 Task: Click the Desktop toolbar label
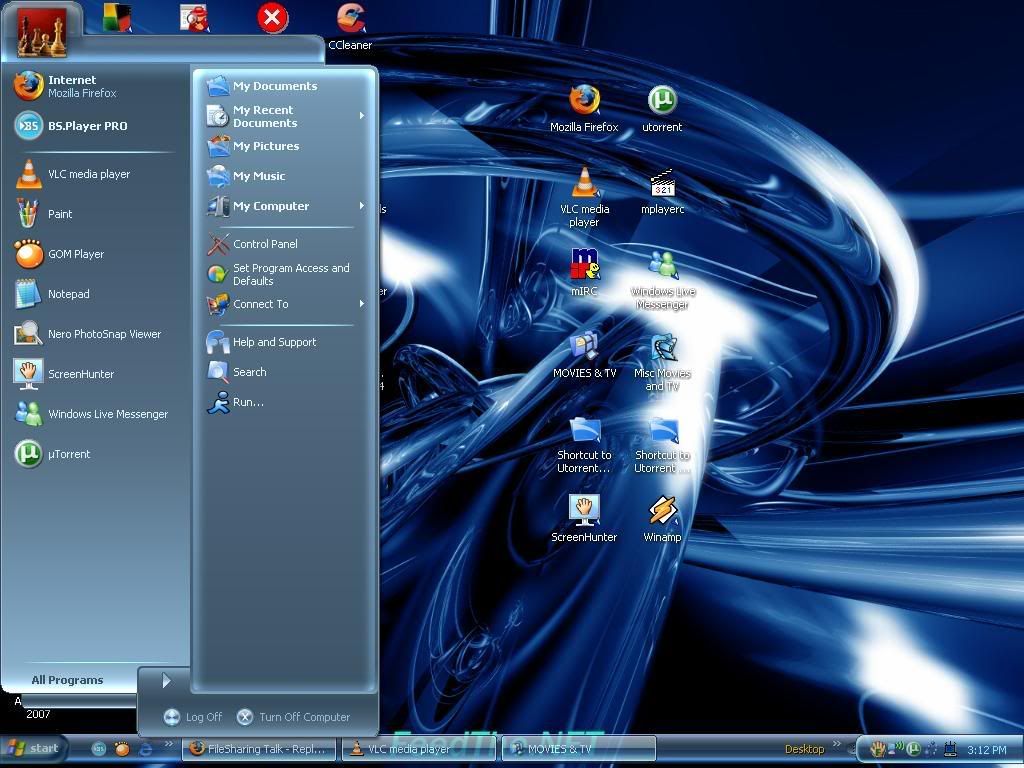pos(805,749)
